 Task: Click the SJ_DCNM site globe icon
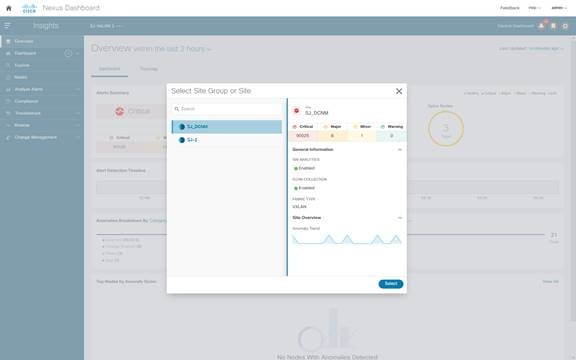pyautogui.click(x=181, y=126)
